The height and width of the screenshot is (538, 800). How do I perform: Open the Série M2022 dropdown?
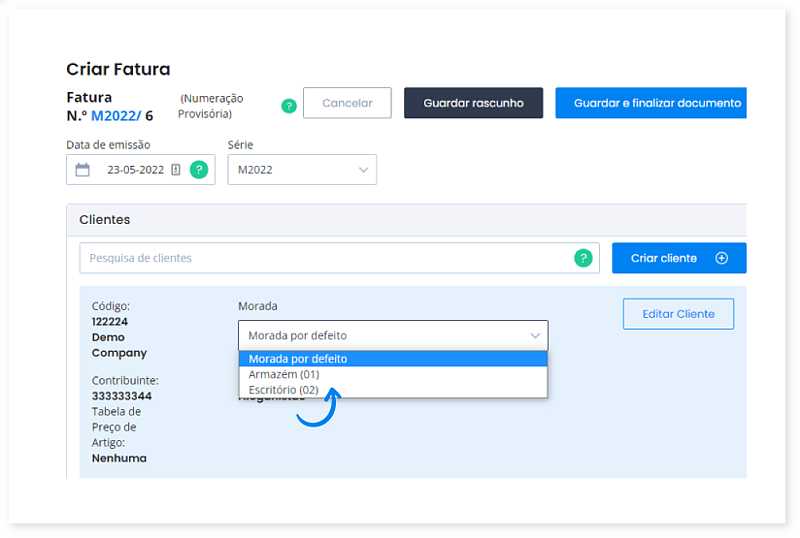click(x=301, y=170)
